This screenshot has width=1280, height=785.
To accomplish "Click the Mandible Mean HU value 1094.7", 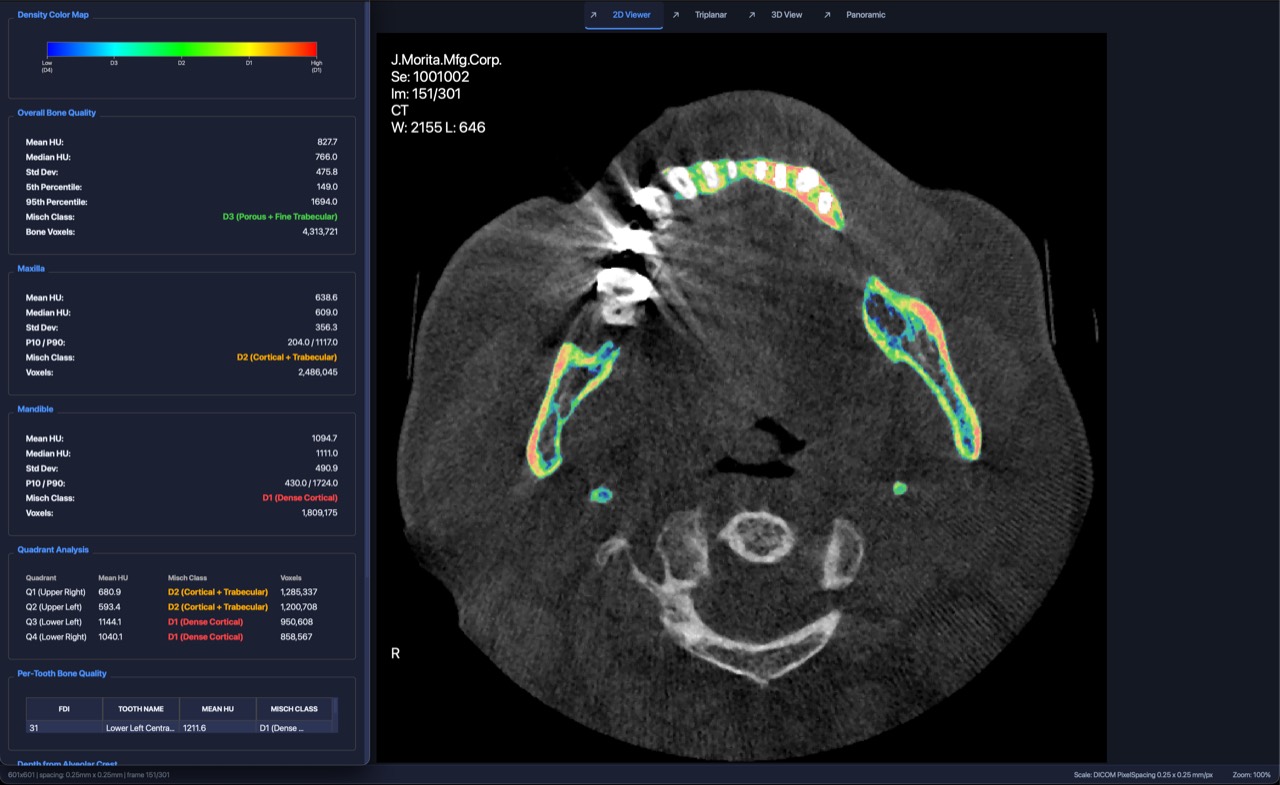I will coord(324,438).
